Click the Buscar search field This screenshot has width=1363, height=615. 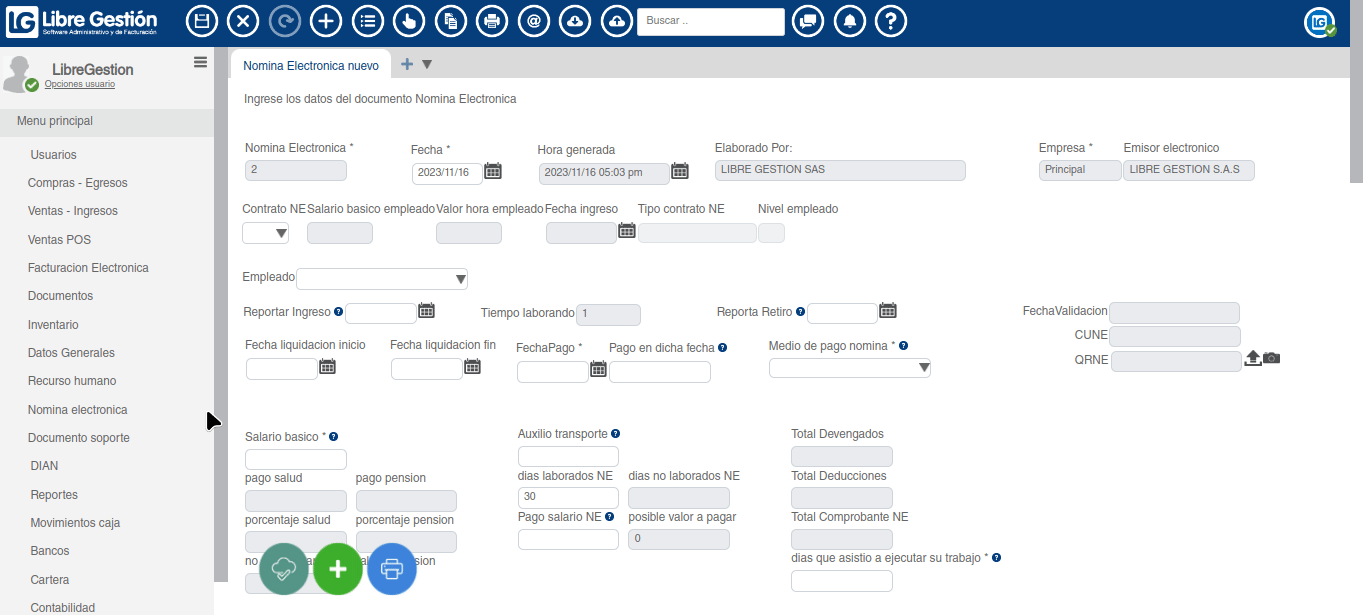tap(710, 20)
